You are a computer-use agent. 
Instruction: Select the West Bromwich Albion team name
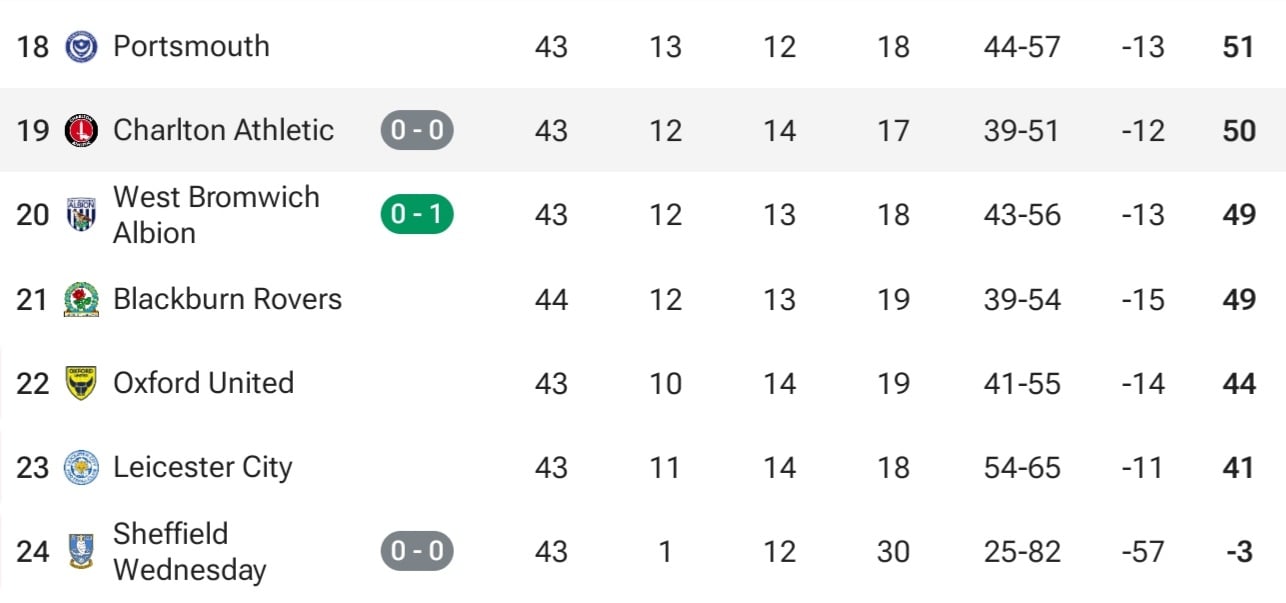(x=216, y=214)
